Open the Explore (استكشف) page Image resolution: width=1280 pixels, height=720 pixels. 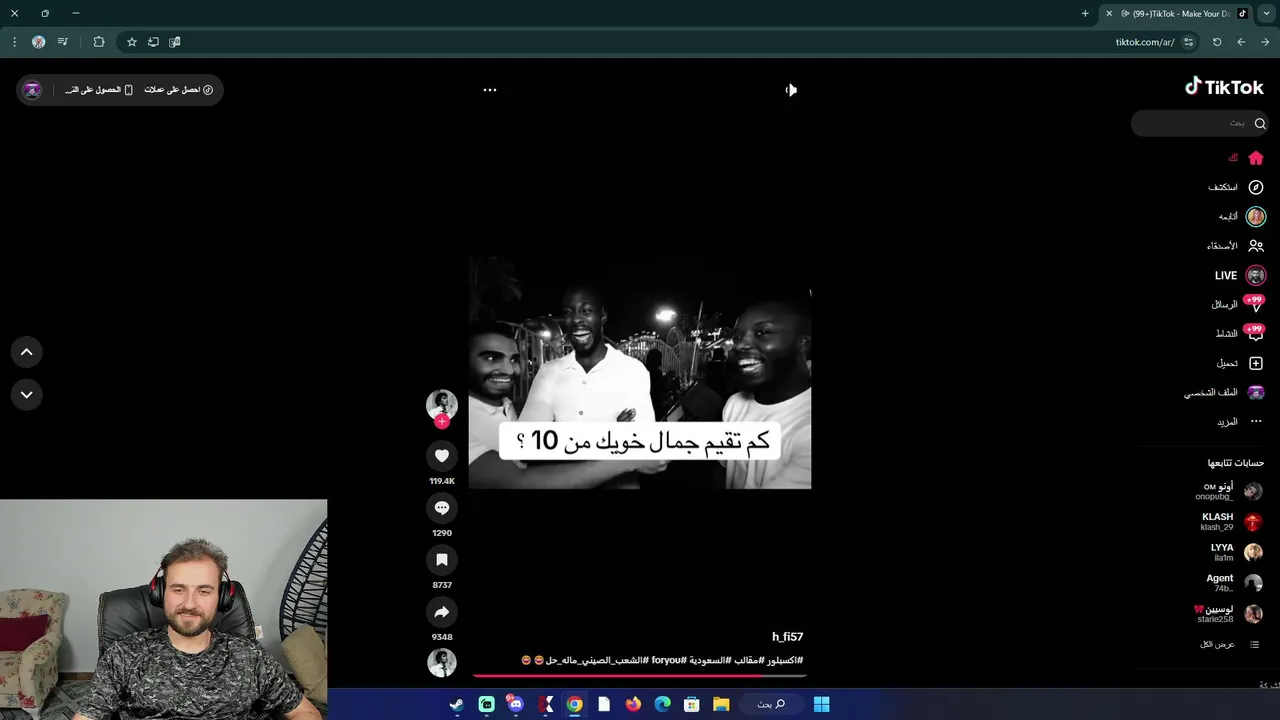1236,187
